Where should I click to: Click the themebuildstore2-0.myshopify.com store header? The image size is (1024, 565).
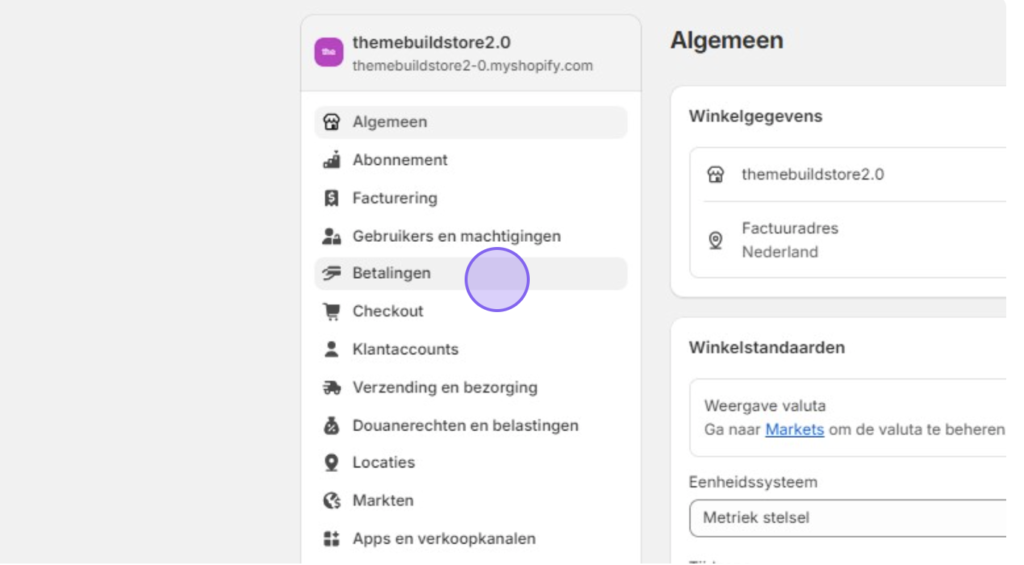[x=471, y=53]
